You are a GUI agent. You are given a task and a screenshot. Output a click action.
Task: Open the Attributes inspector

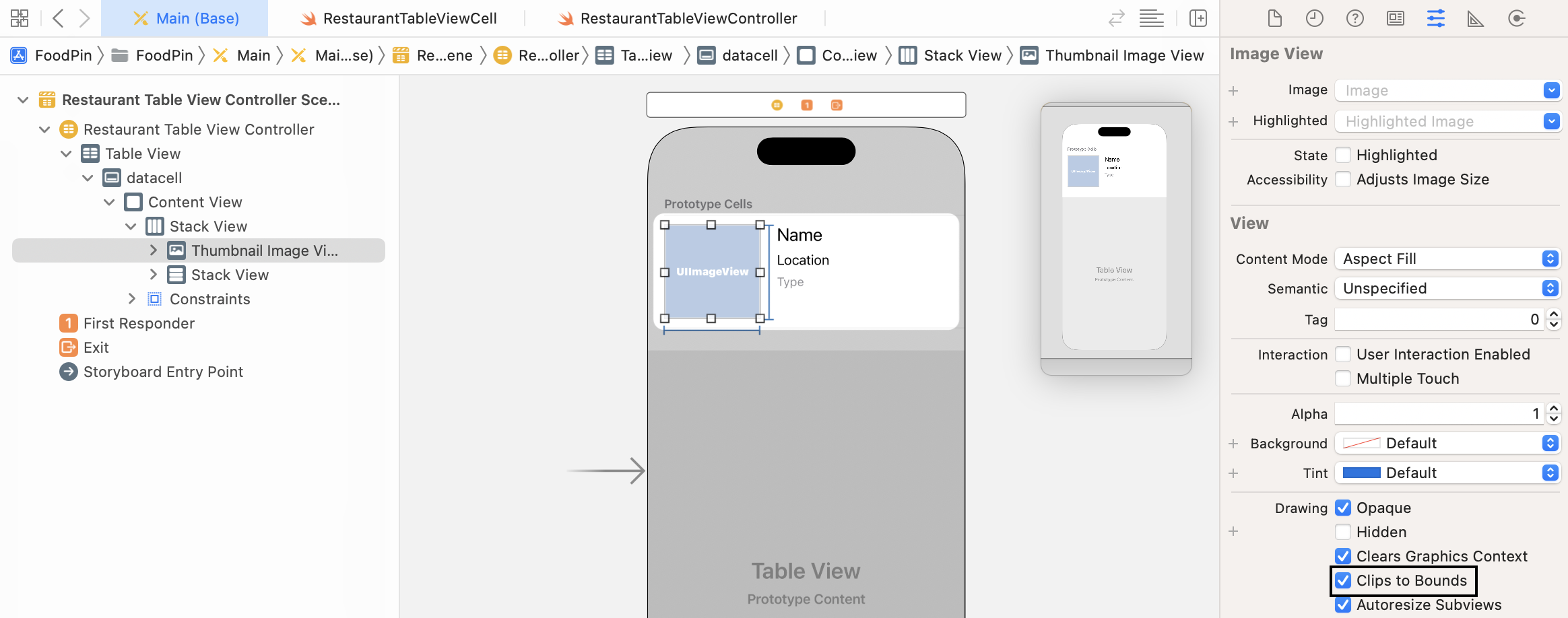tap(1436, 18)
